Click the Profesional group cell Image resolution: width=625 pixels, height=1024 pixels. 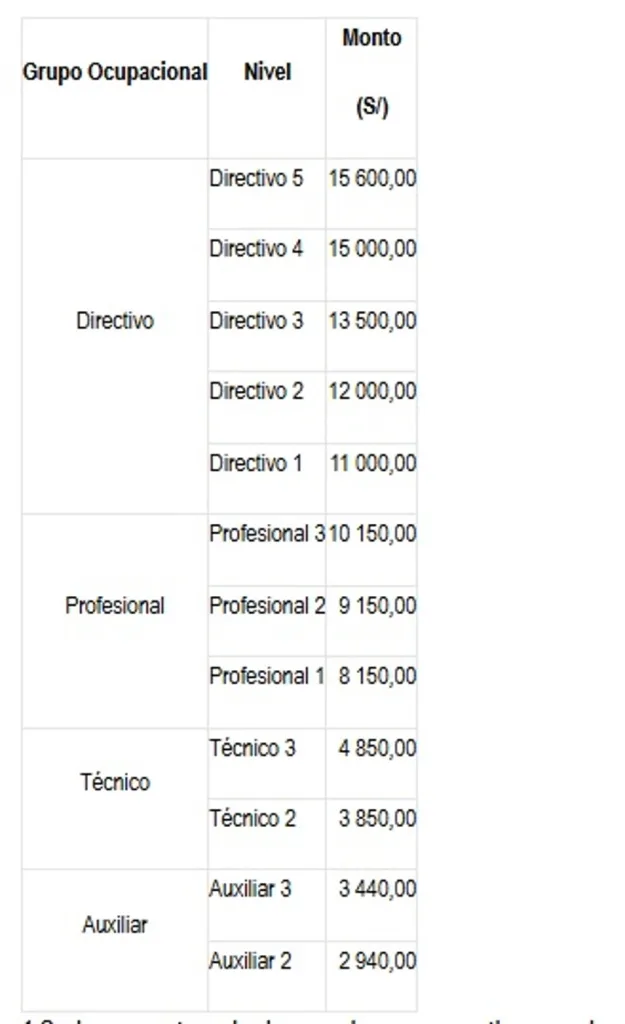[115, 621]
